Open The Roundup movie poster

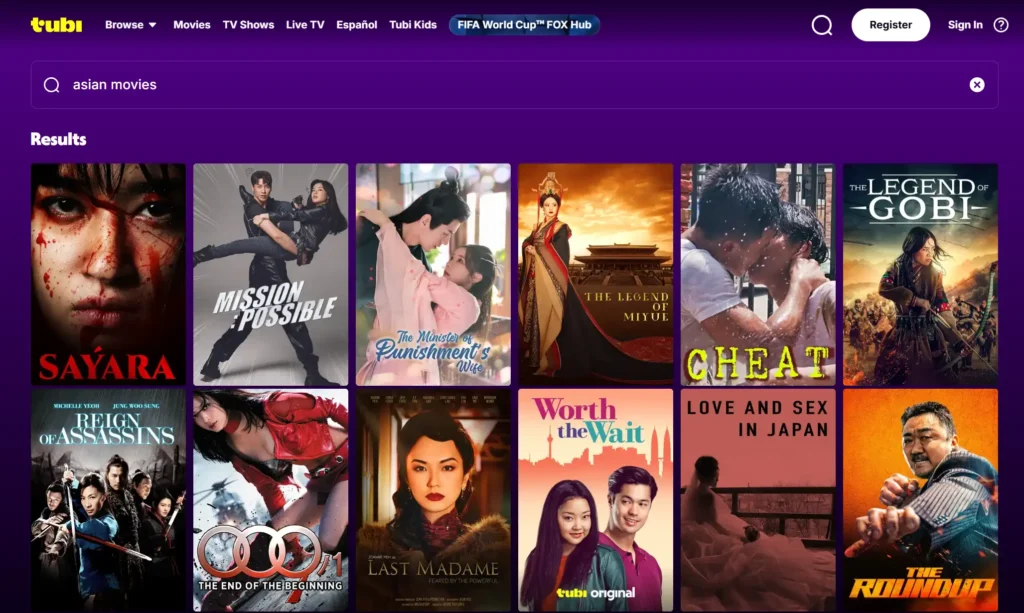[920, 500]
